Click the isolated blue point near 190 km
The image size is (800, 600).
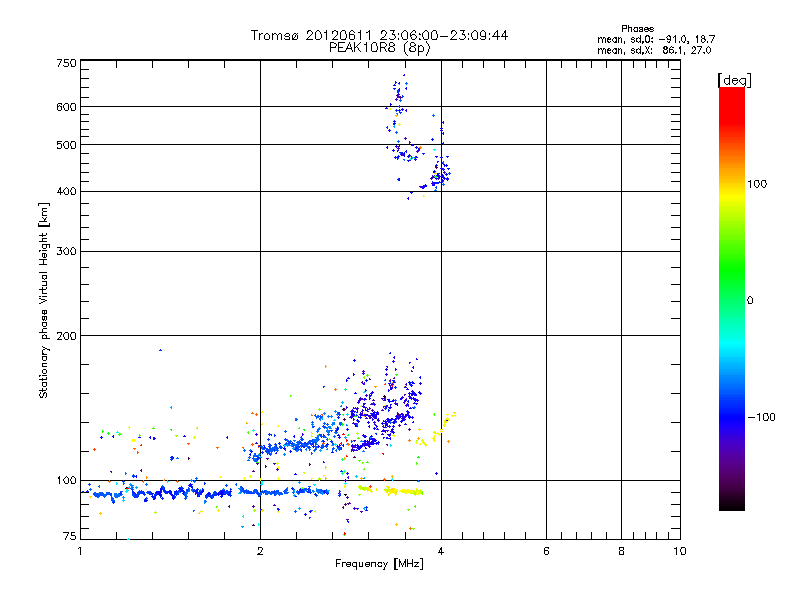coord(160,350)
